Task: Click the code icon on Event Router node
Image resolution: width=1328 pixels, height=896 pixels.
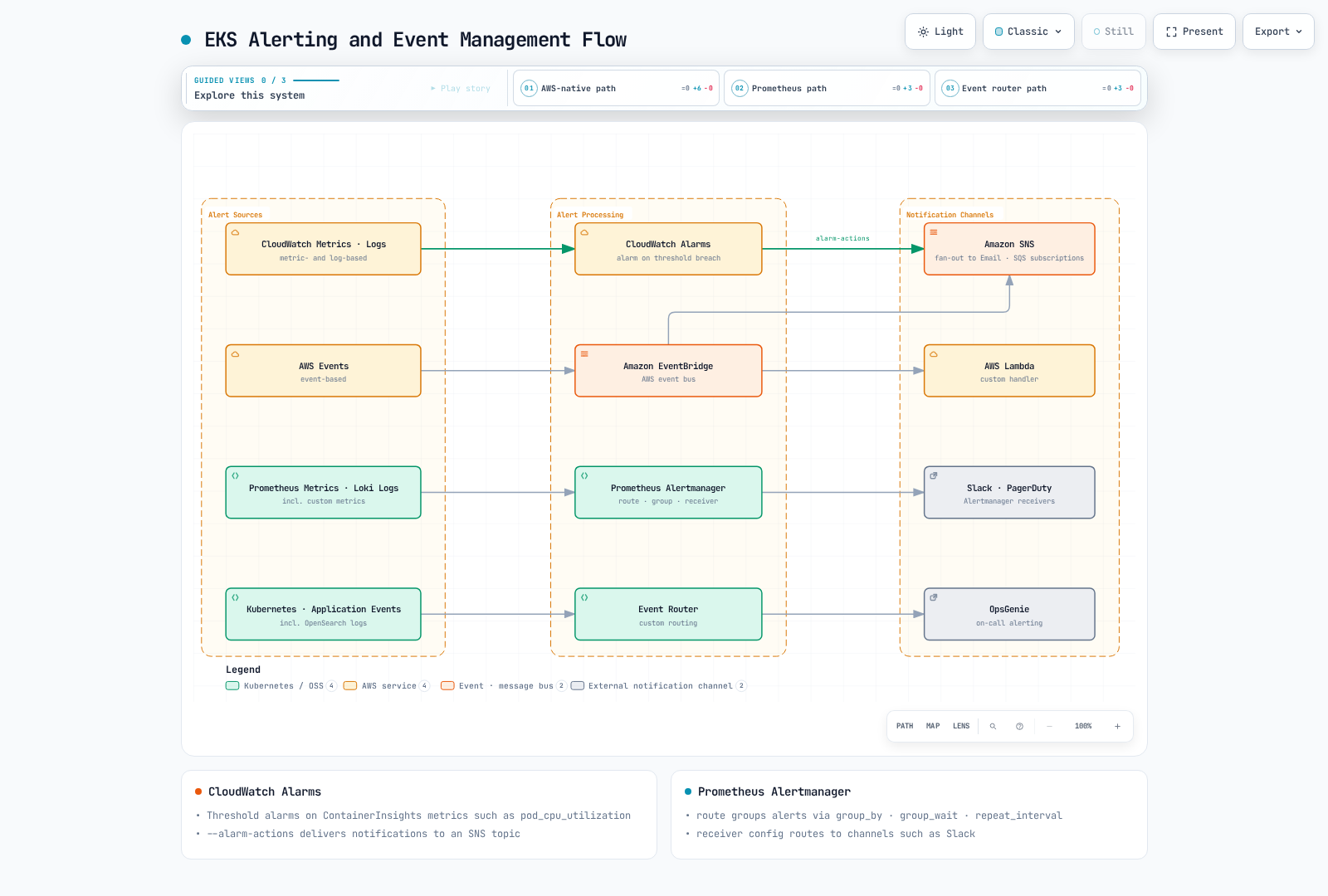Action: pos(584,597)
